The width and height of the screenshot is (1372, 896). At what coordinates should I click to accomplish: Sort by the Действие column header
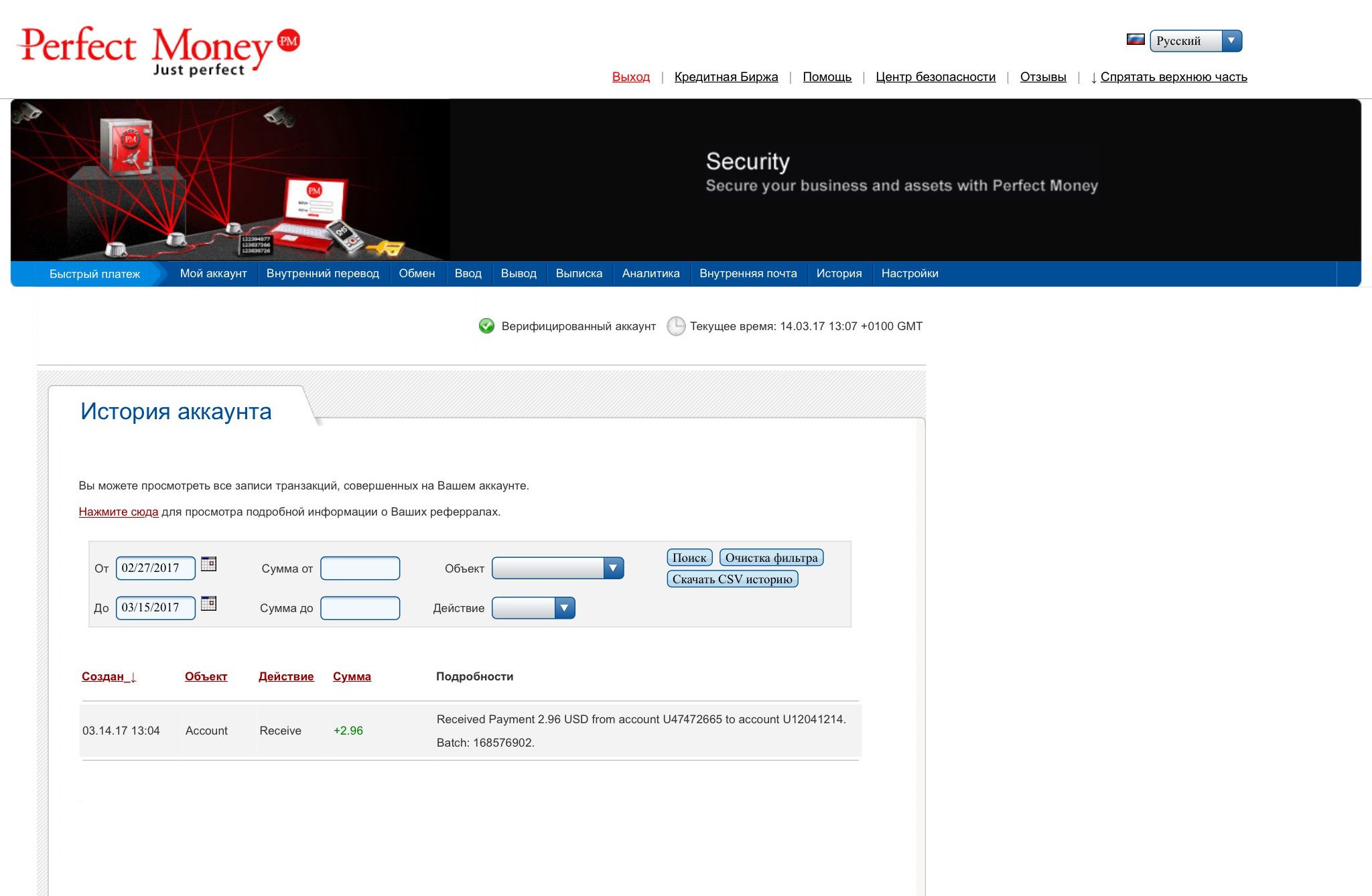click(286, 676)
